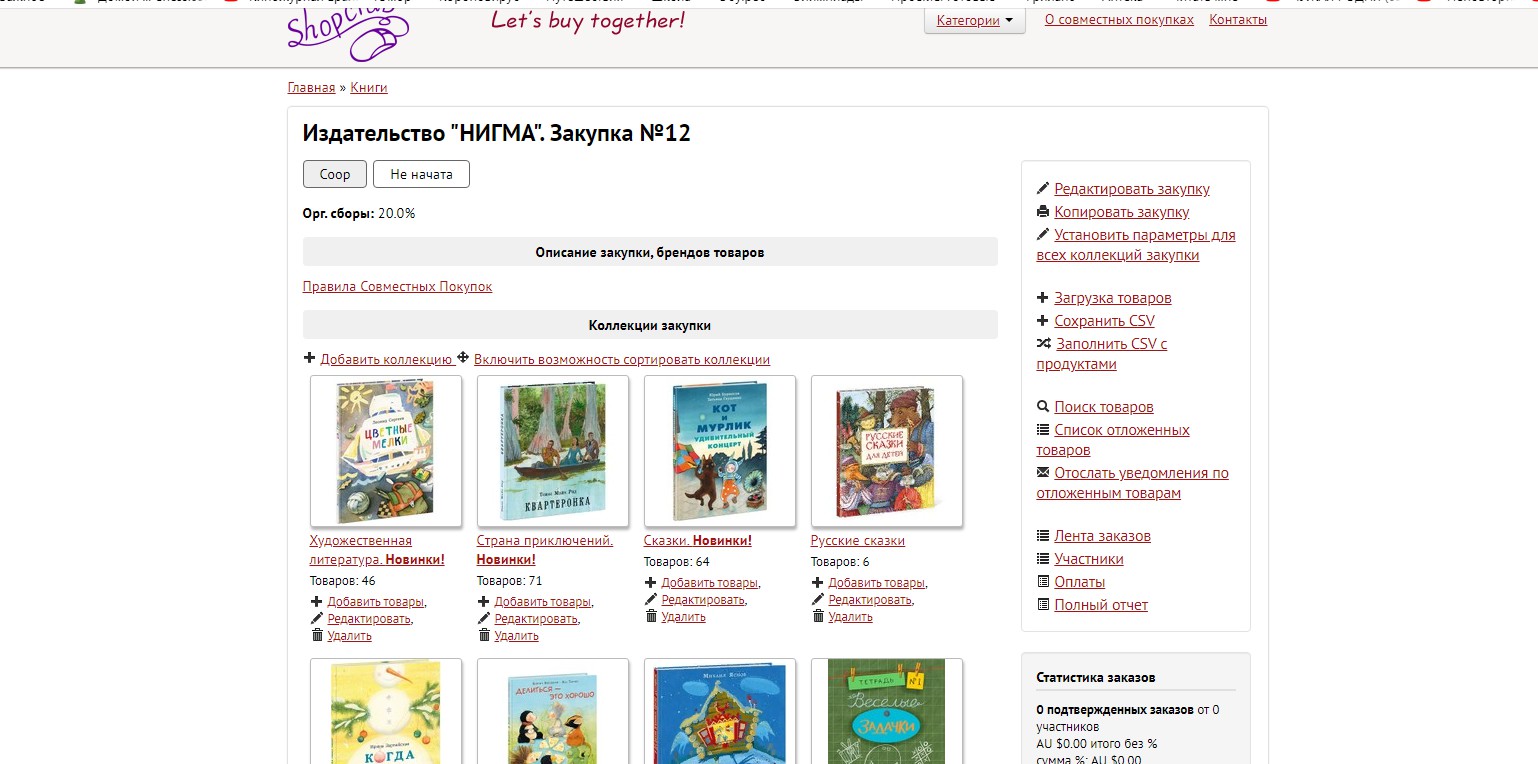1538x764 pixels.
Task: Click the Не начата status button
Action: pos(421,174)
